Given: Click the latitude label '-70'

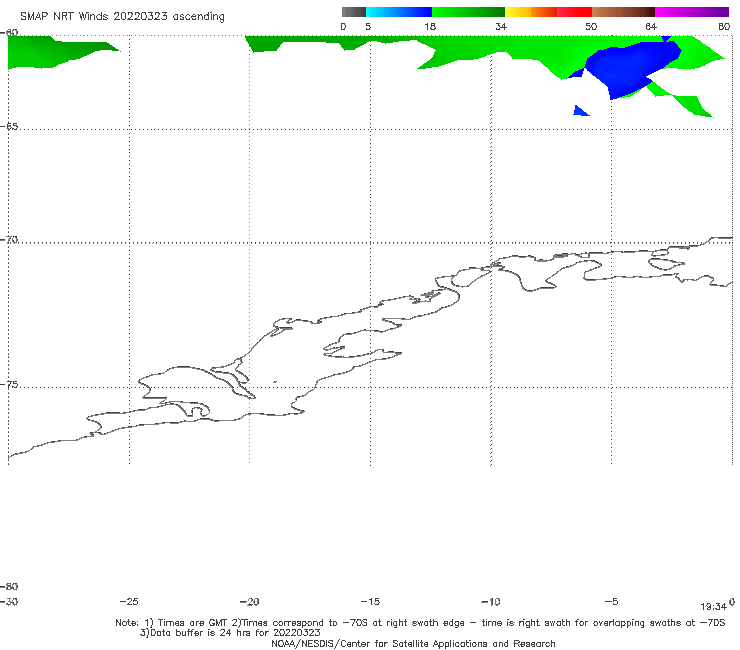Looking at the screenshot, I should click(9, 240).
